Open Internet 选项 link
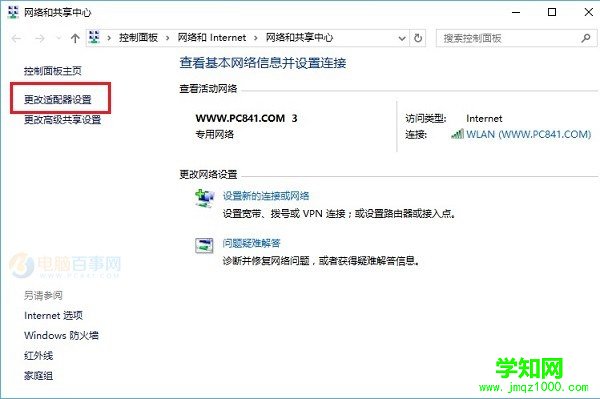Viewport: 600px width, 399px height. click(x=53, y=316)
